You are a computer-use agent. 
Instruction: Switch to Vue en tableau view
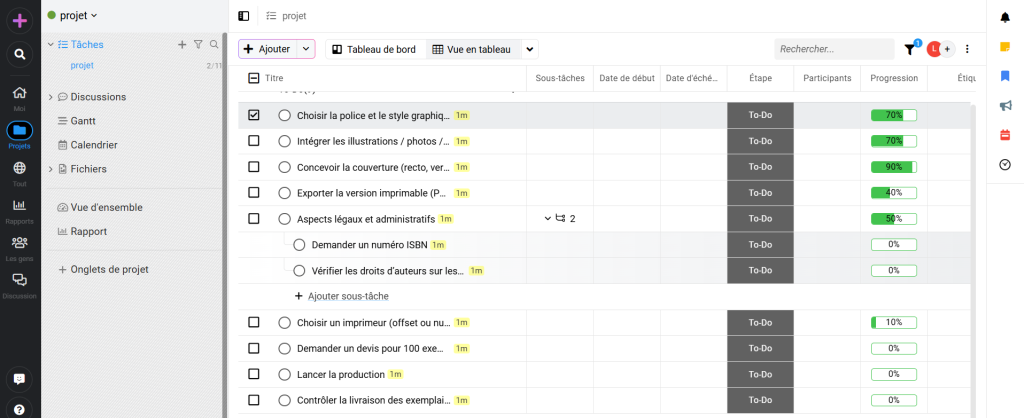473,49
